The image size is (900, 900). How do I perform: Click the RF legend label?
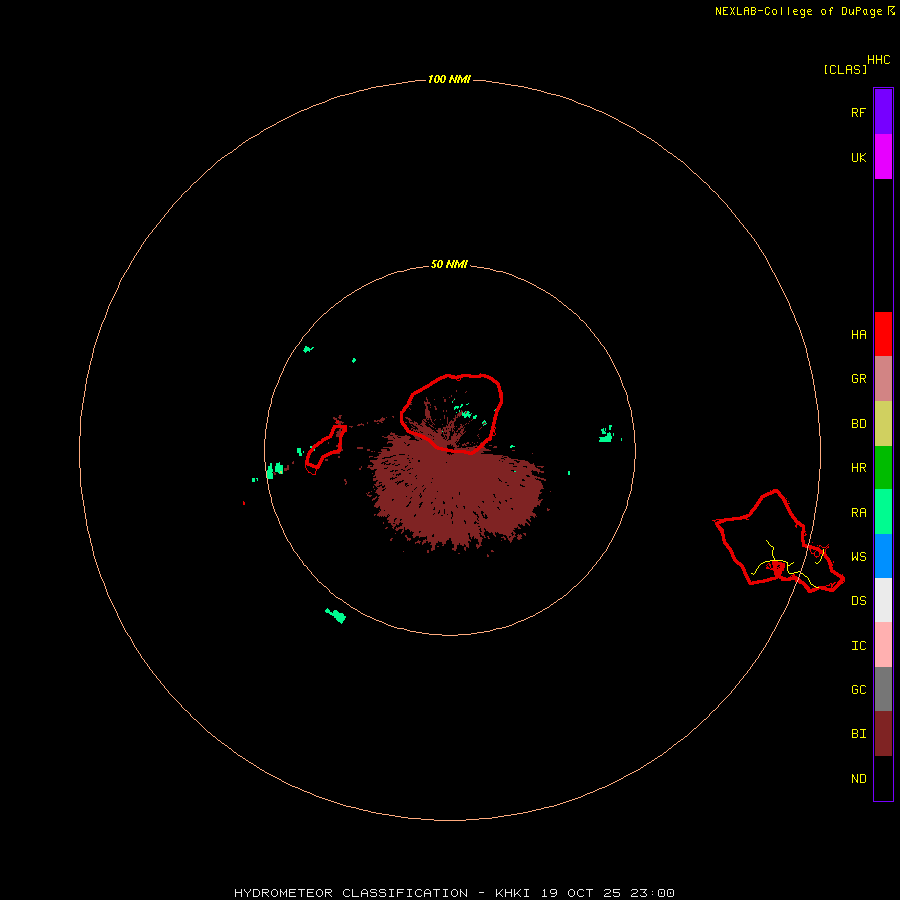click(858, 112)
